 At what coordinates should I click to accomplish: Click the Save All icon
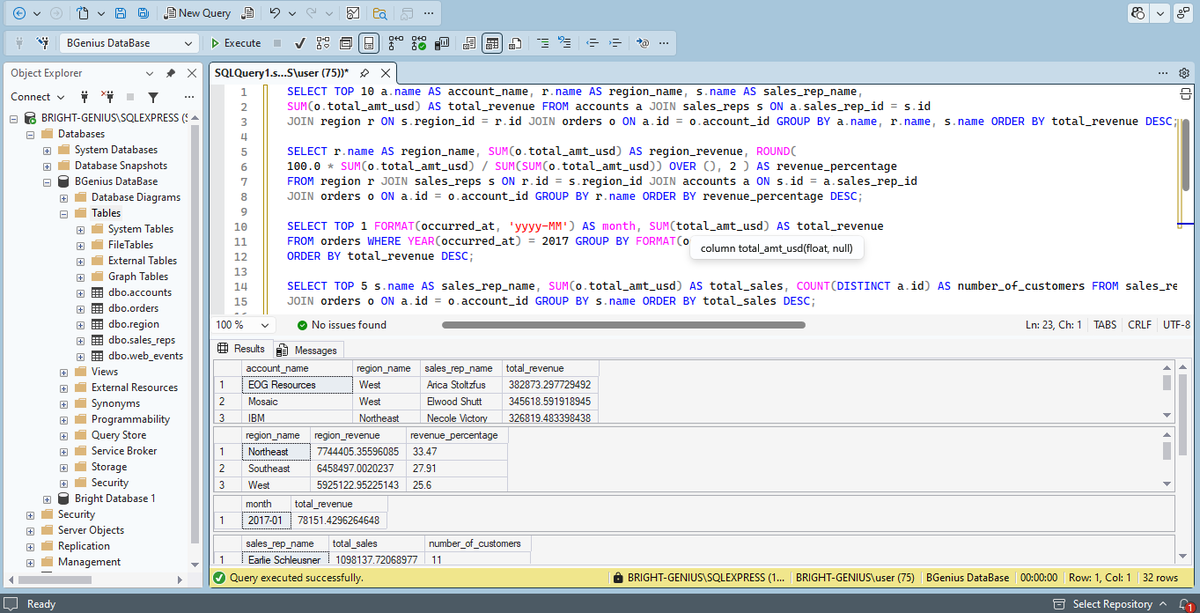pos(143,13)
